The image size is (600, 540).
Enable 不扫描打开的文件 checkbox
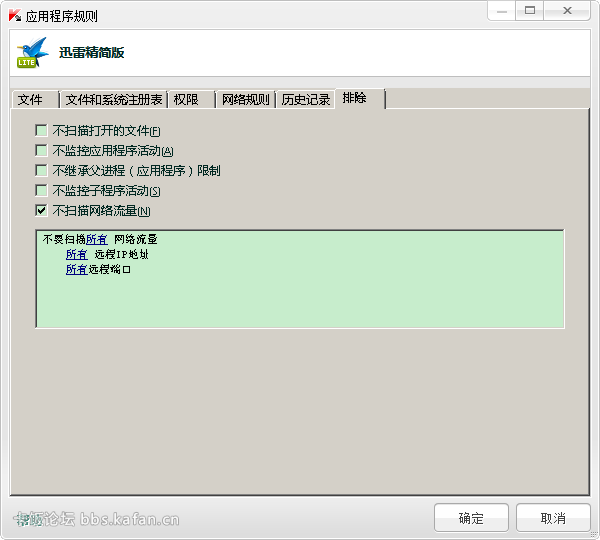point(41,131)
